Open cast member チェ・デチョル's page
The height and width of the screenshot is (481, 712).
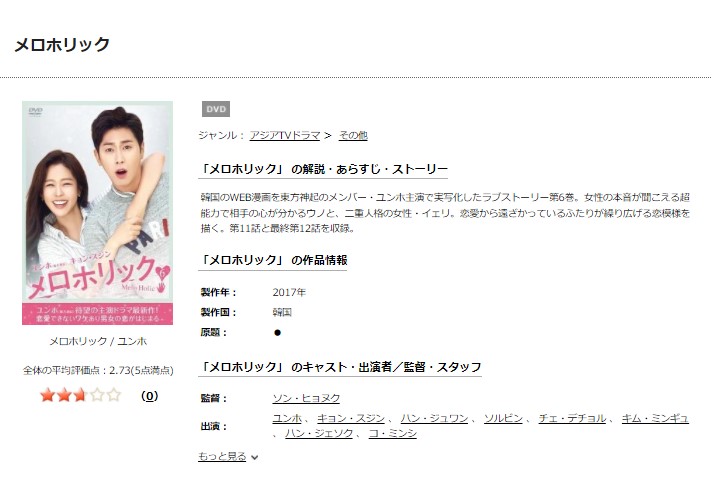click(572, 418)
